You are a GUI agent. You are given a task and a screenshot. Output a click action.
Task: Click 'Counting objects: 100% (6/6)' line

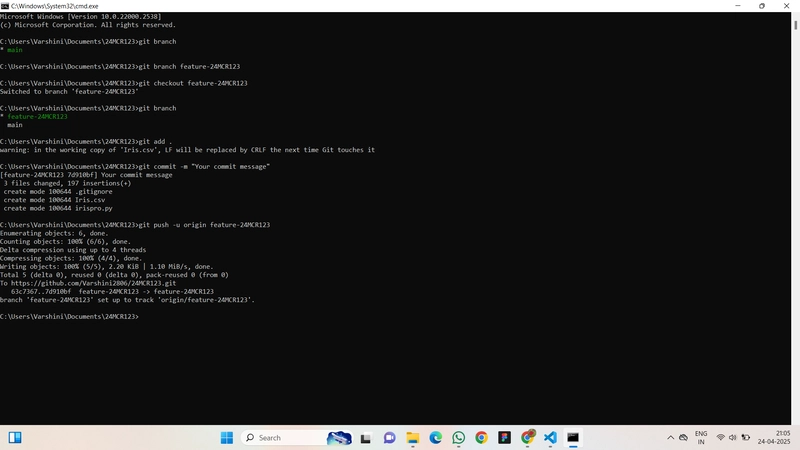[x=65, y=242]
